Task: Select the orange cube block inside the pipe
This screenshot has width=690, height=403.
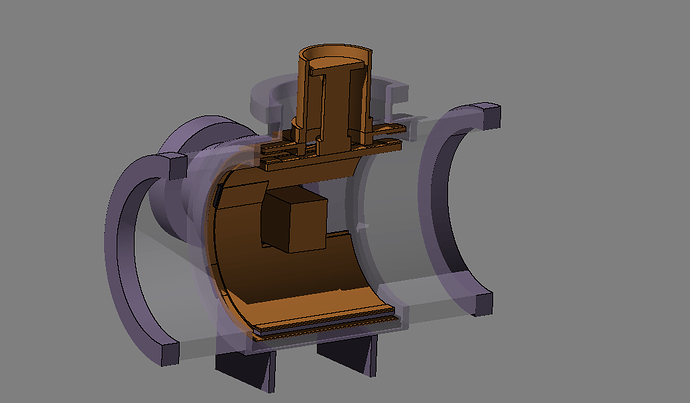Action: point(294,219)
